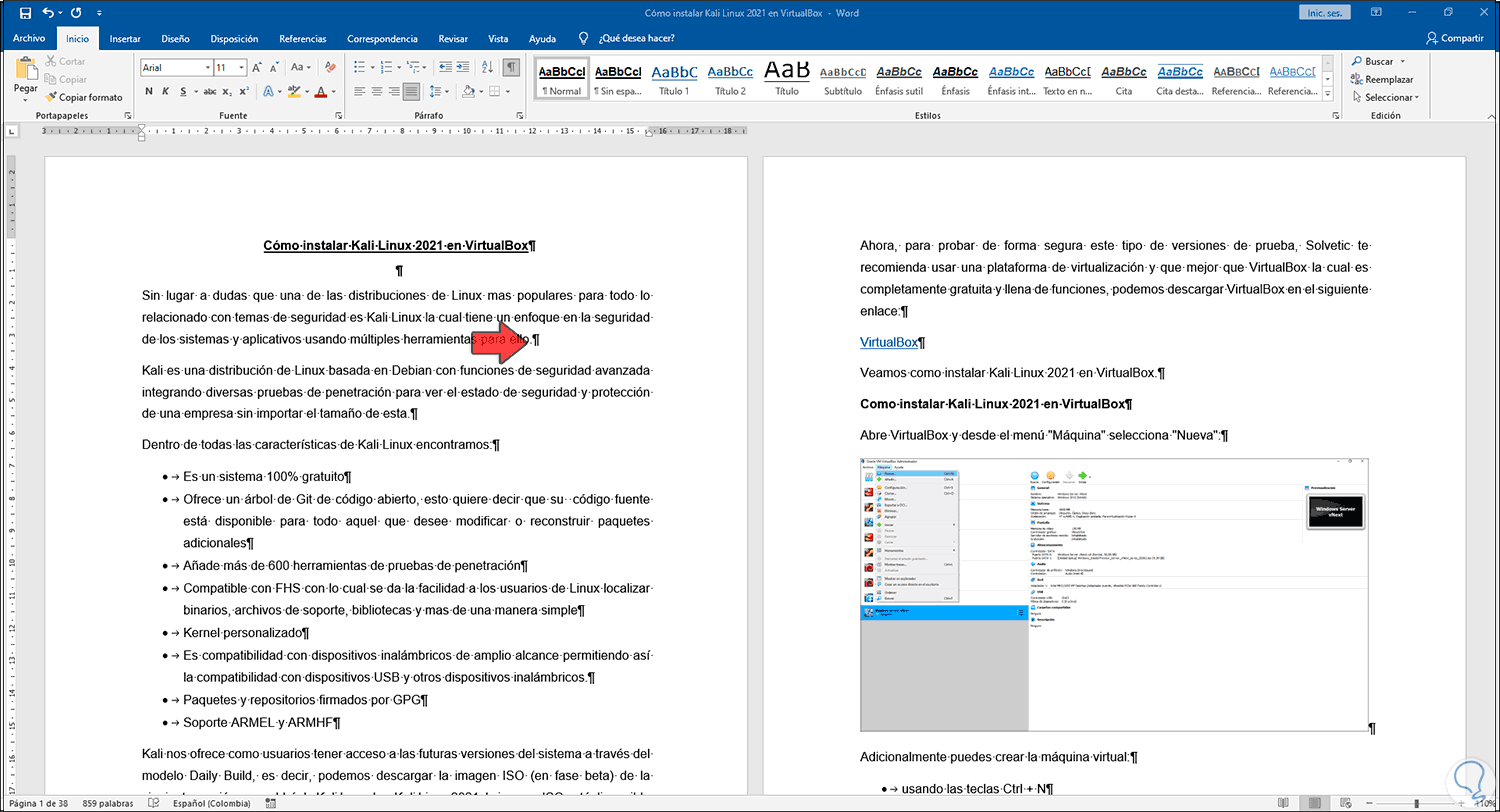Apply subscript formatting
This screenshot has height=812, width=1500.
click(x=227, y=91)
